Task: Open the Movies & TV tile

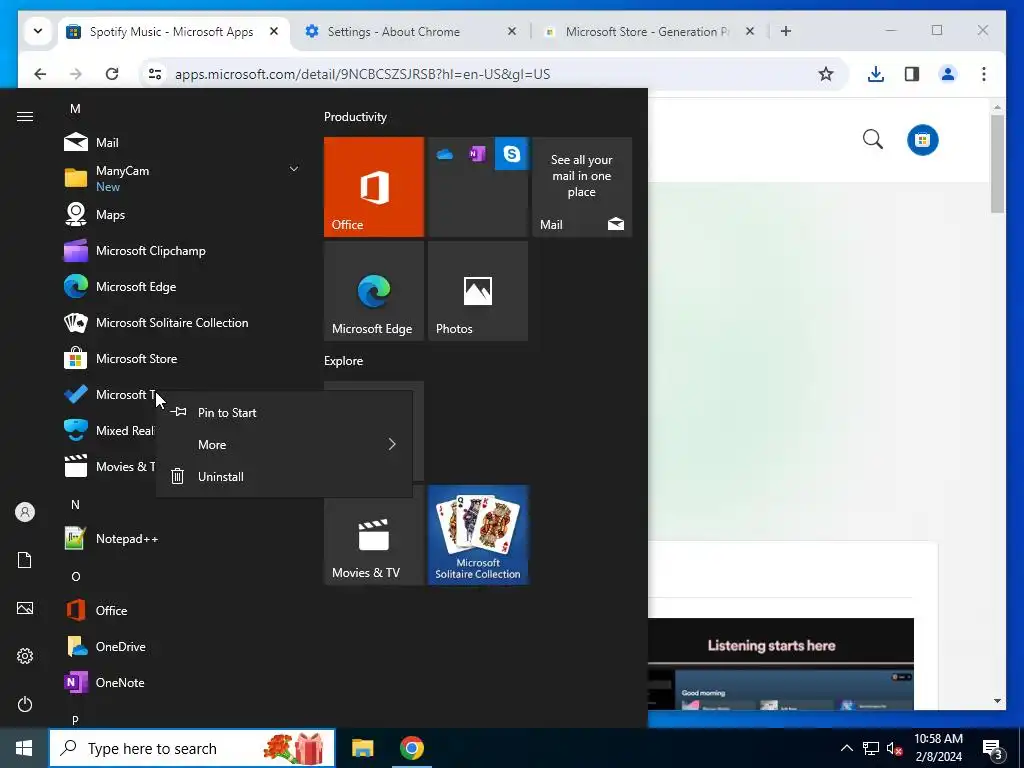Action: tap(374, 535)
